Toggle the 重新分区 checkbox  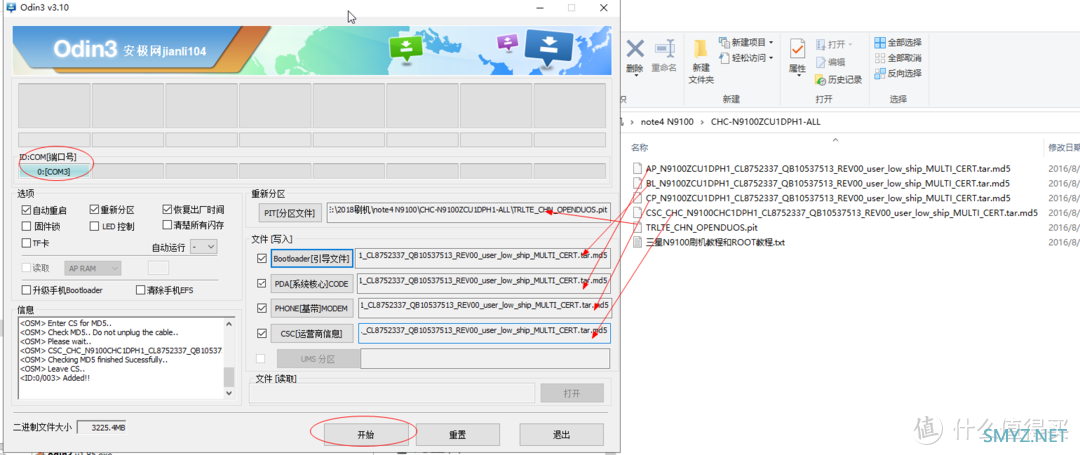[x=94, y=210]
